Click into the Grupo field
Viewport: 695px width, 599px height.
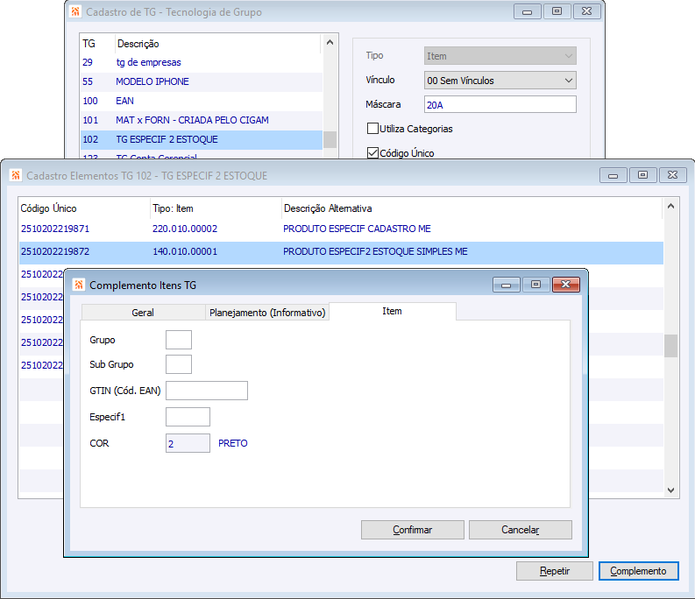tap(179, 340)
